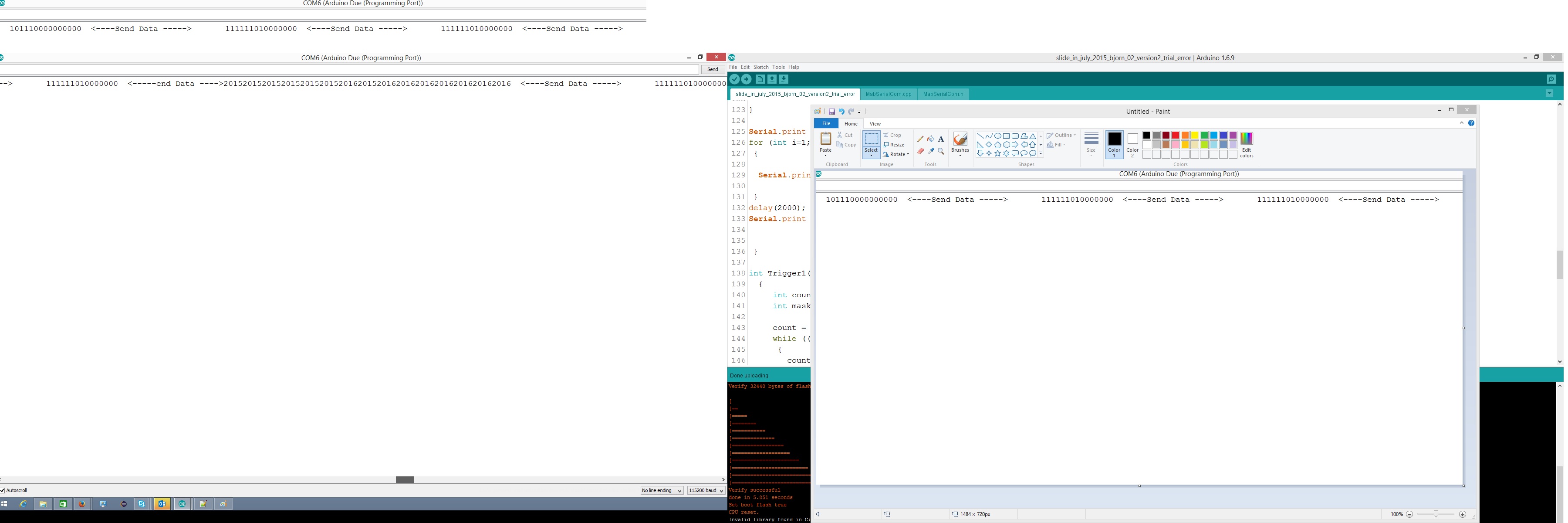Image resolution: width=1568 pixels, height=523 pixels.
Task: Switch to the MabSerialCom.cpp tab
Action: (888, 95)
